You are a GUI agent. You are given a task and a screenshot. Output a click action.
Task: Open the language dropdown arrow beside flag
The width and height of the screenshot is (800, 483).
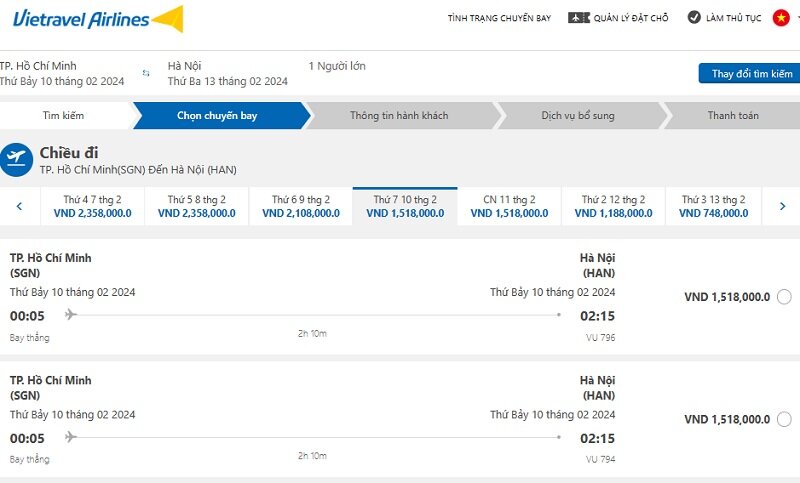point(796,19)
